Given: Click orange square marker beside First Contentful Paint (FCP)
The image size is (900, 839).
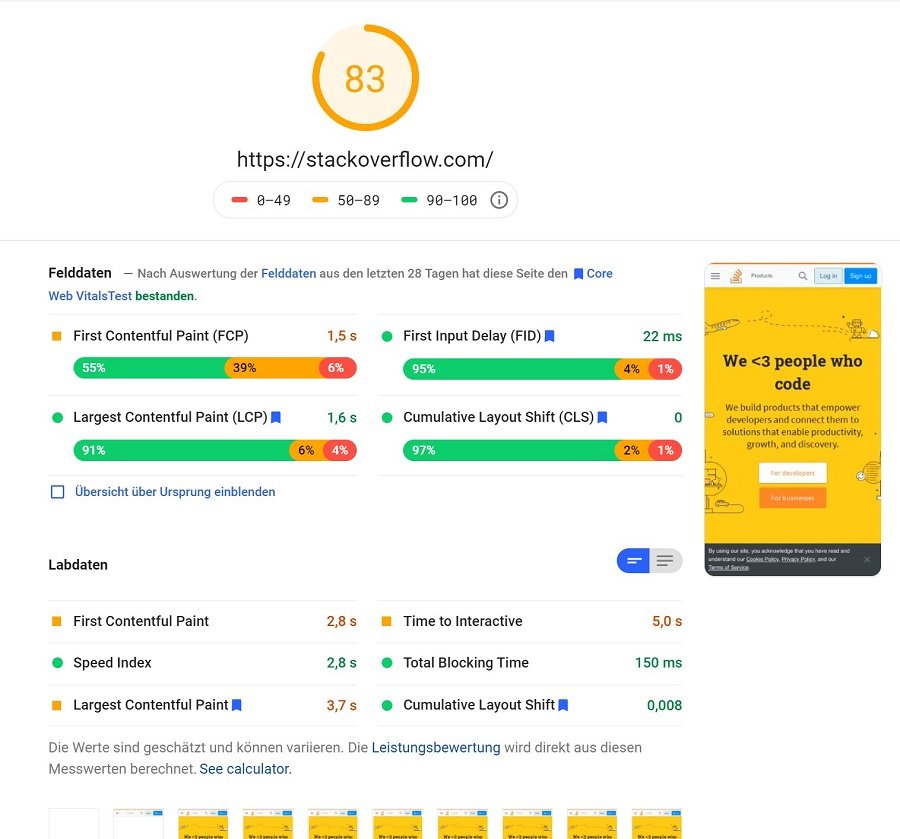Looking at the screenshot, I should pyautogui.click(x=57, y=336).
